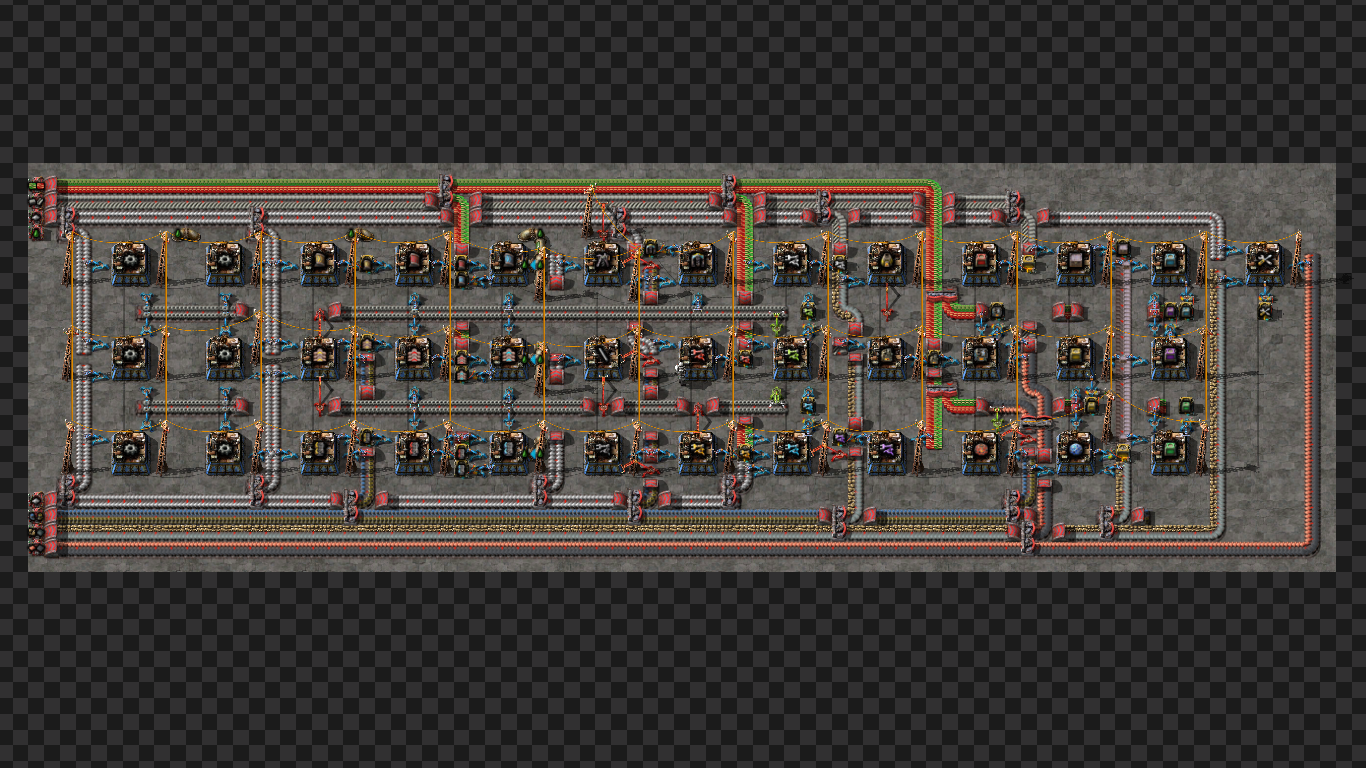The image size is (1366, 768).
Task: Select the blue express belt assembler in top row
Action: tap(508, 261)
